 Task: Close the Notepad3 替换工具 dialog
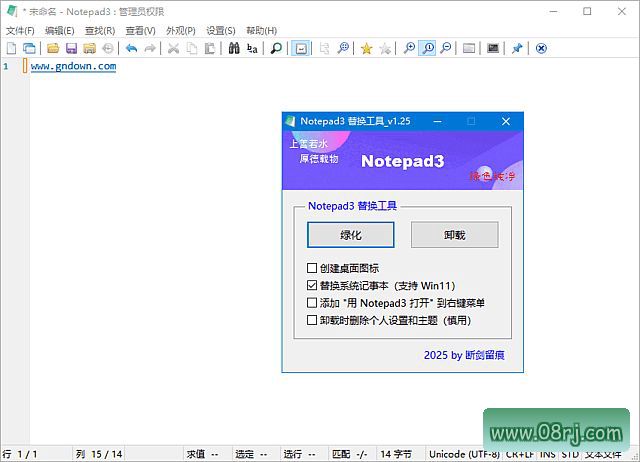coord(506,121)
